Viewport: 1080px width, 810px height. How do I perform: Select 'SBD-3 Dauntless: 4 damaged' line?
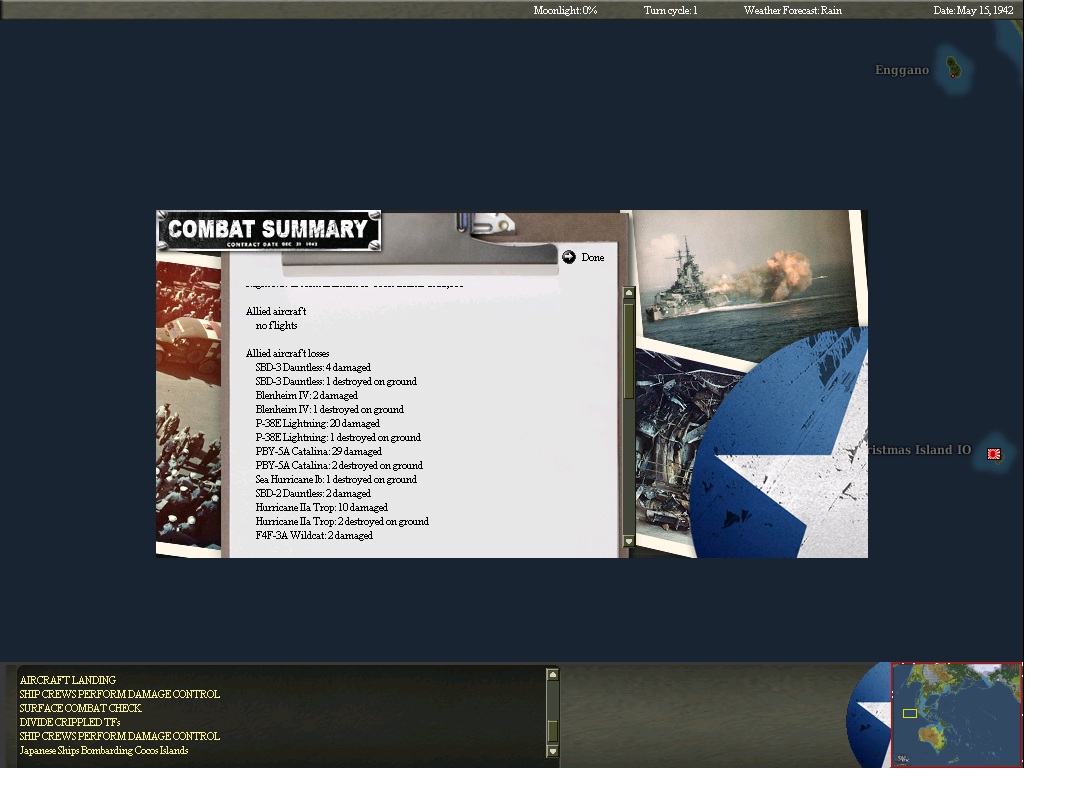coord(313,368)
